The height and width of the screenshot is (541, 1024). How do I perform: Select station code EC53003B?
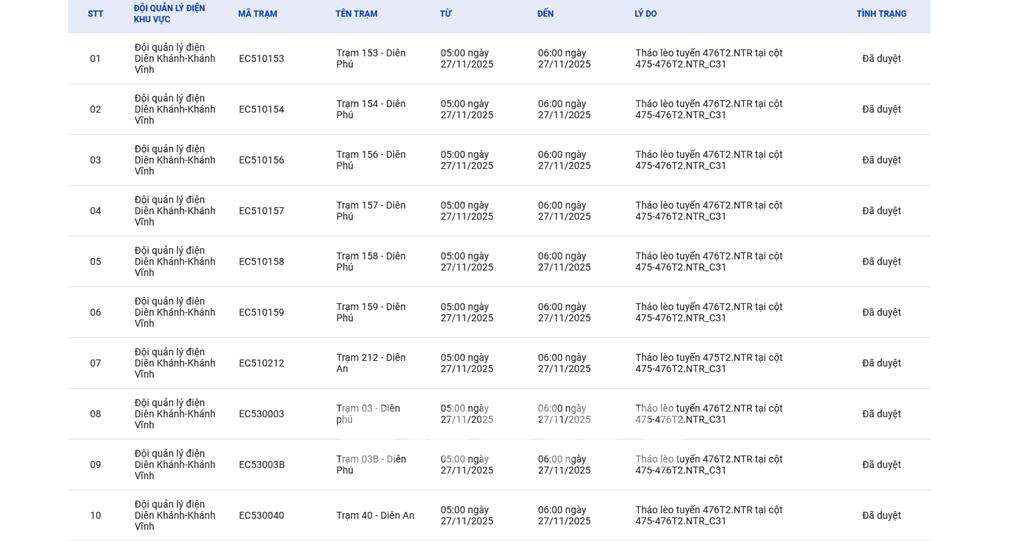pyautogui.click(x=261, y=465)
